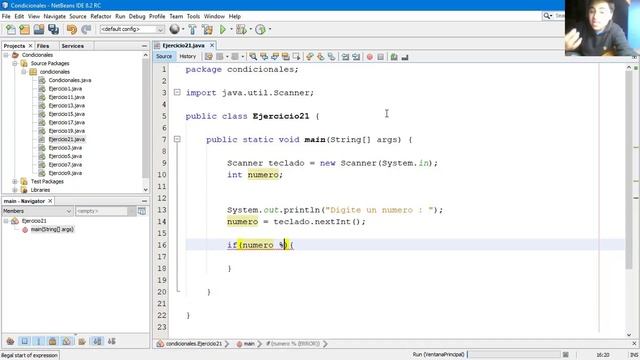Toggle Show Inherited Members in Navigator
The width and height of the screenshot is (640, 360).
point(10,341)
